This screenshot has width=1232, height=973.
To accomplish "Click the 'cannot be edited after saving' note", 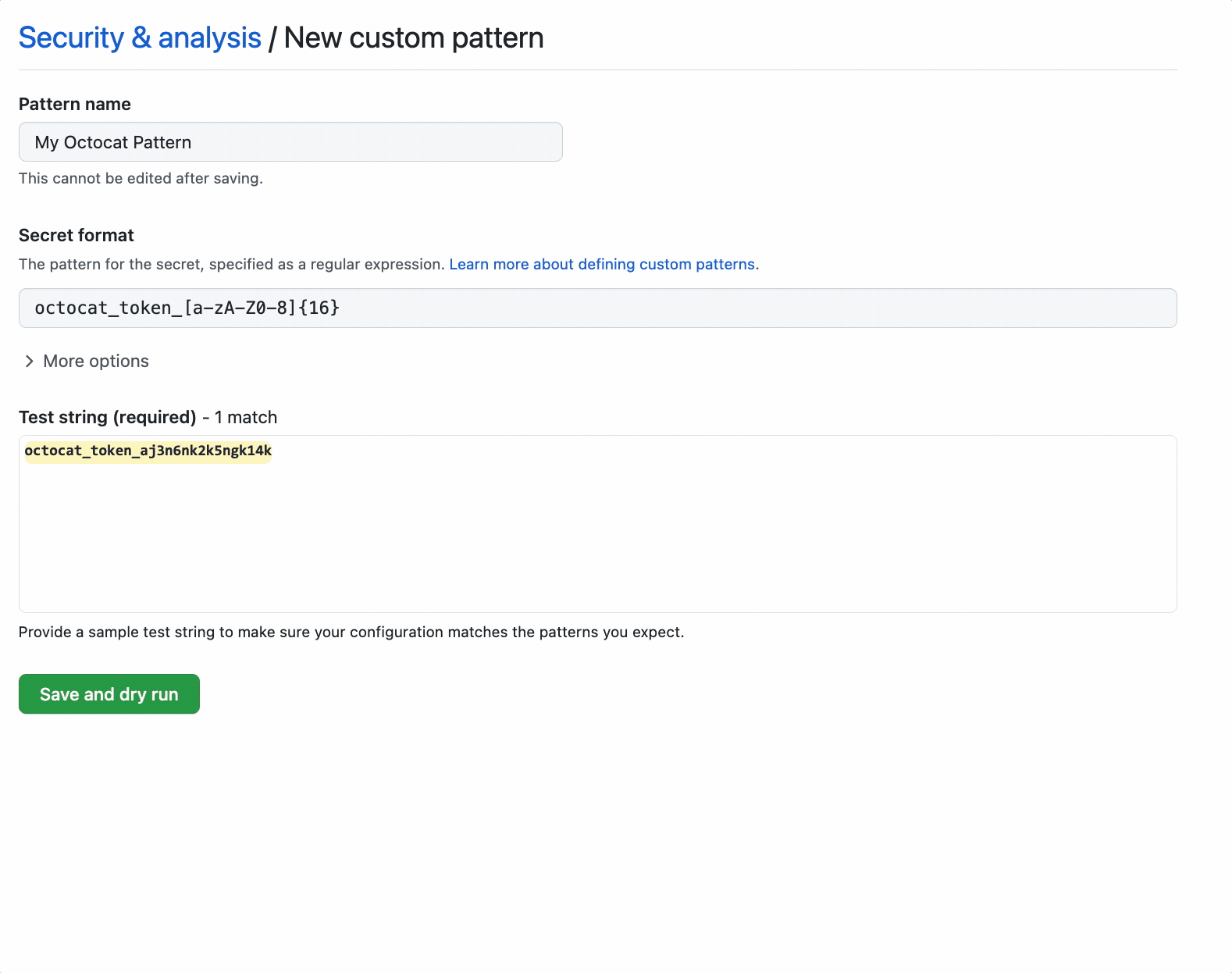I will click(141, 178).
